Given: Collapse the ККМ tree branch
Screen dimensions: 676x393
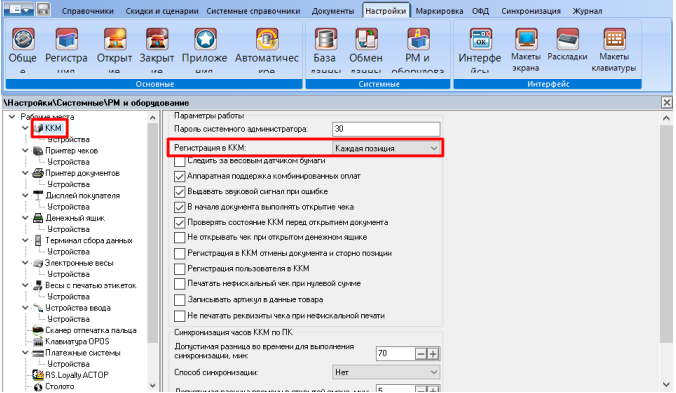Looking at the screenshot, I should click(25, 128).
